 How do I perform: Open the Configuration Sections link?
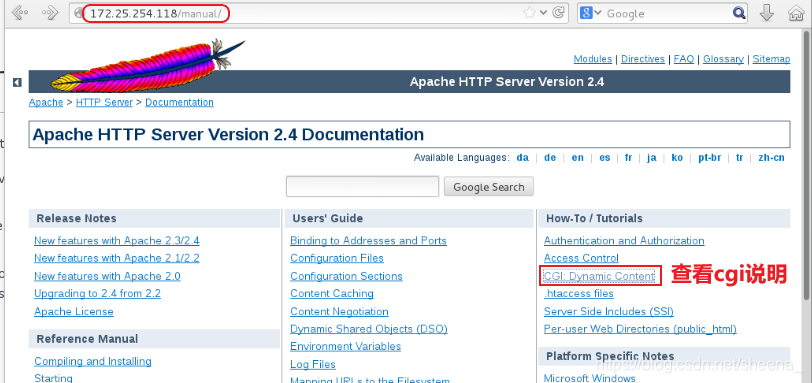point(346,276)
